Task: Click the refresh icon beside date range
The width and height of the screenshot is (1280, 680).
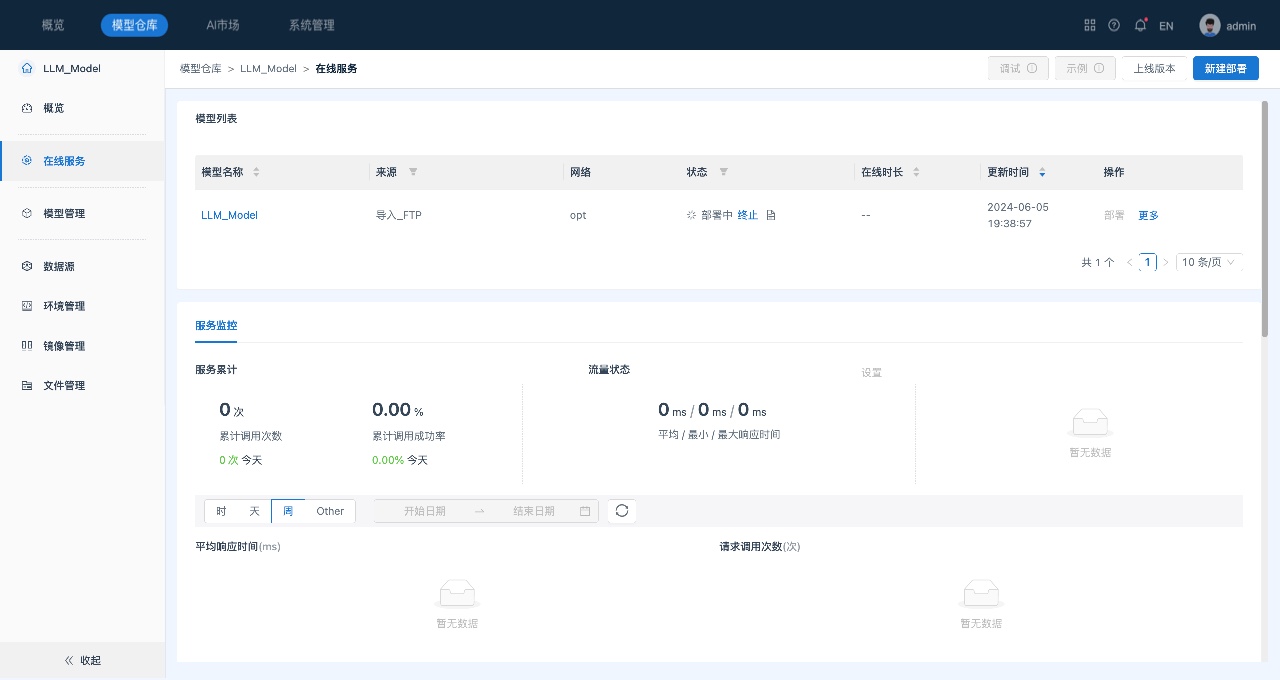Action: pyautogui.click(x=622, y=511)
